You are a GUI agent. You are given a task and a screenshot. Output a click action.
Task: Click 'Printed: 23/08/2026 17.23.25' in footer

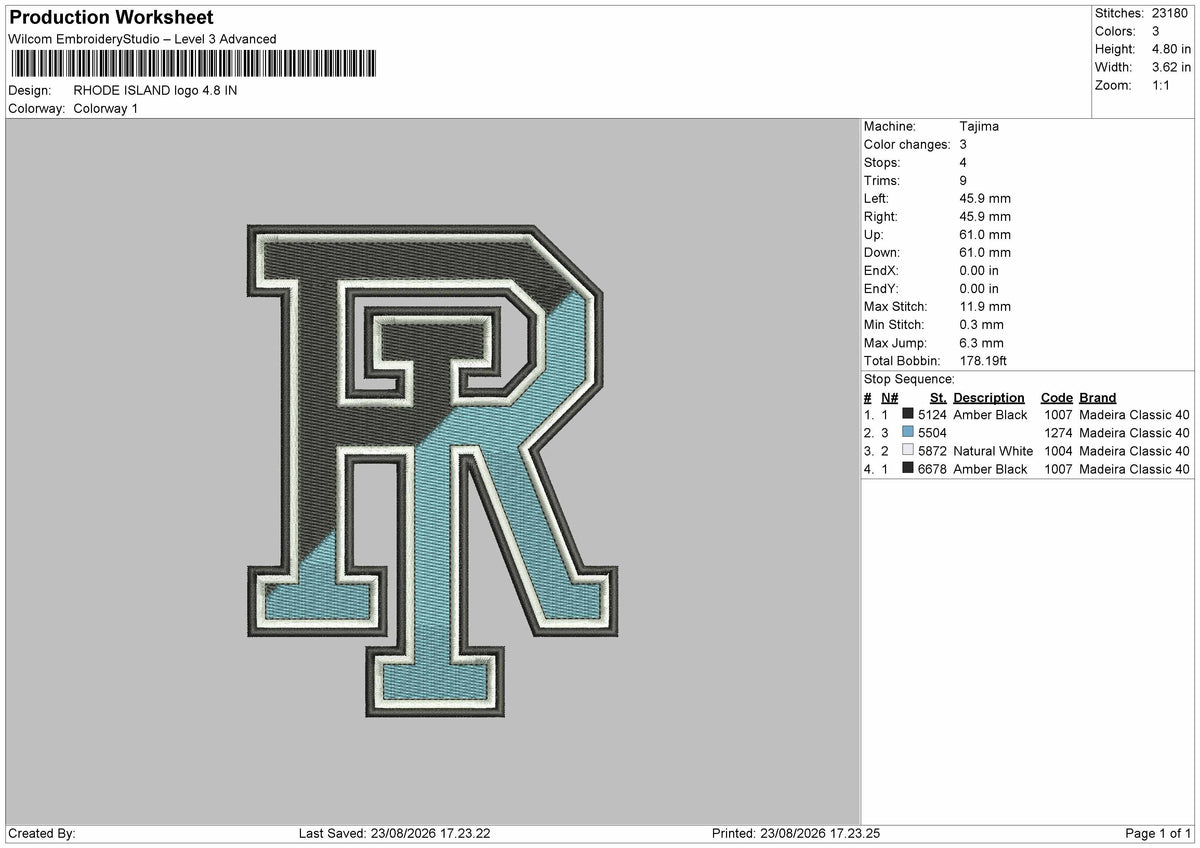click(796, 833)
